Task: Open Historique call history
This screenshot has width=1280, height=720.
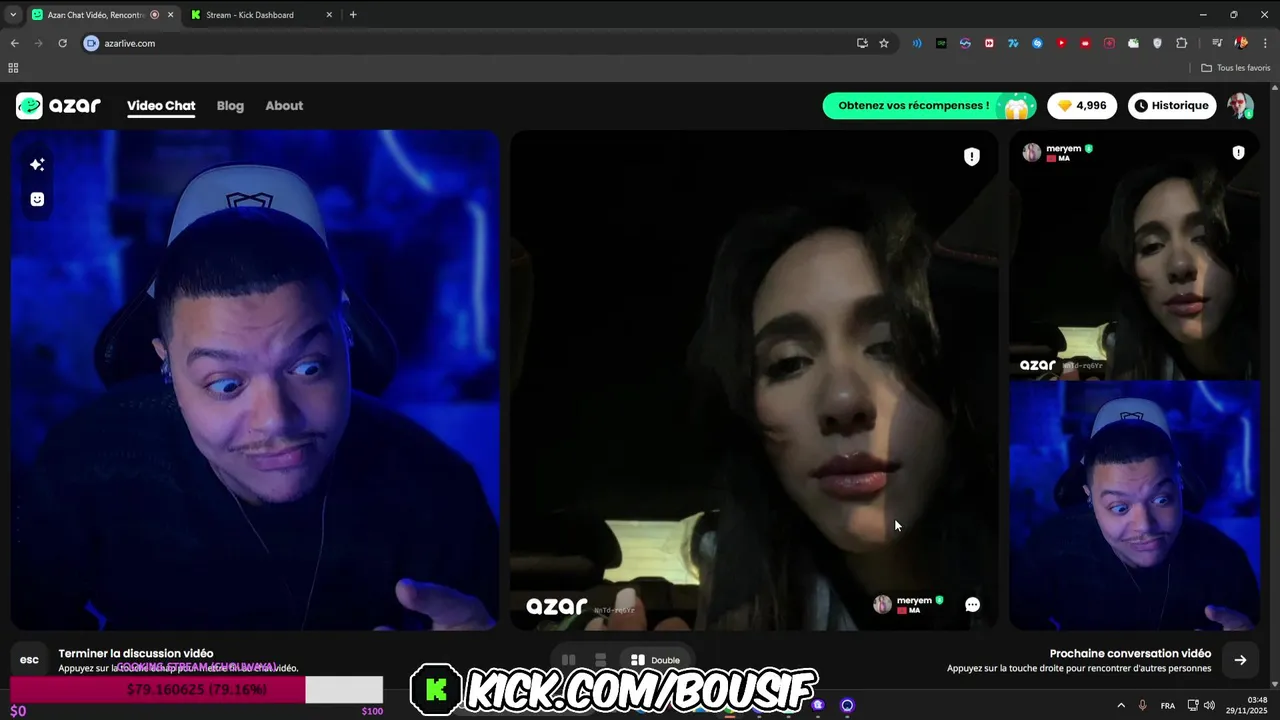Action: [x=1172, y=105]
